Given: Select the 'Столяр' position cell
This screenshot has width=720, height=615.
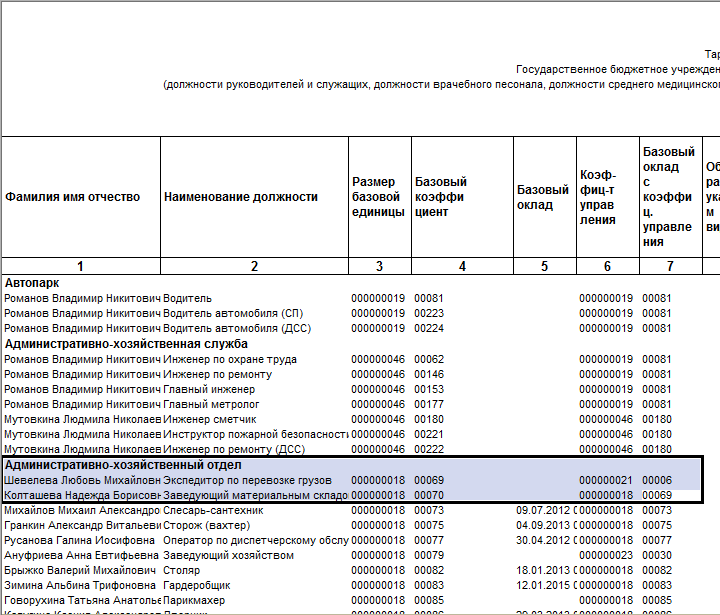Looking at the screenshot, I should [181, 570].
